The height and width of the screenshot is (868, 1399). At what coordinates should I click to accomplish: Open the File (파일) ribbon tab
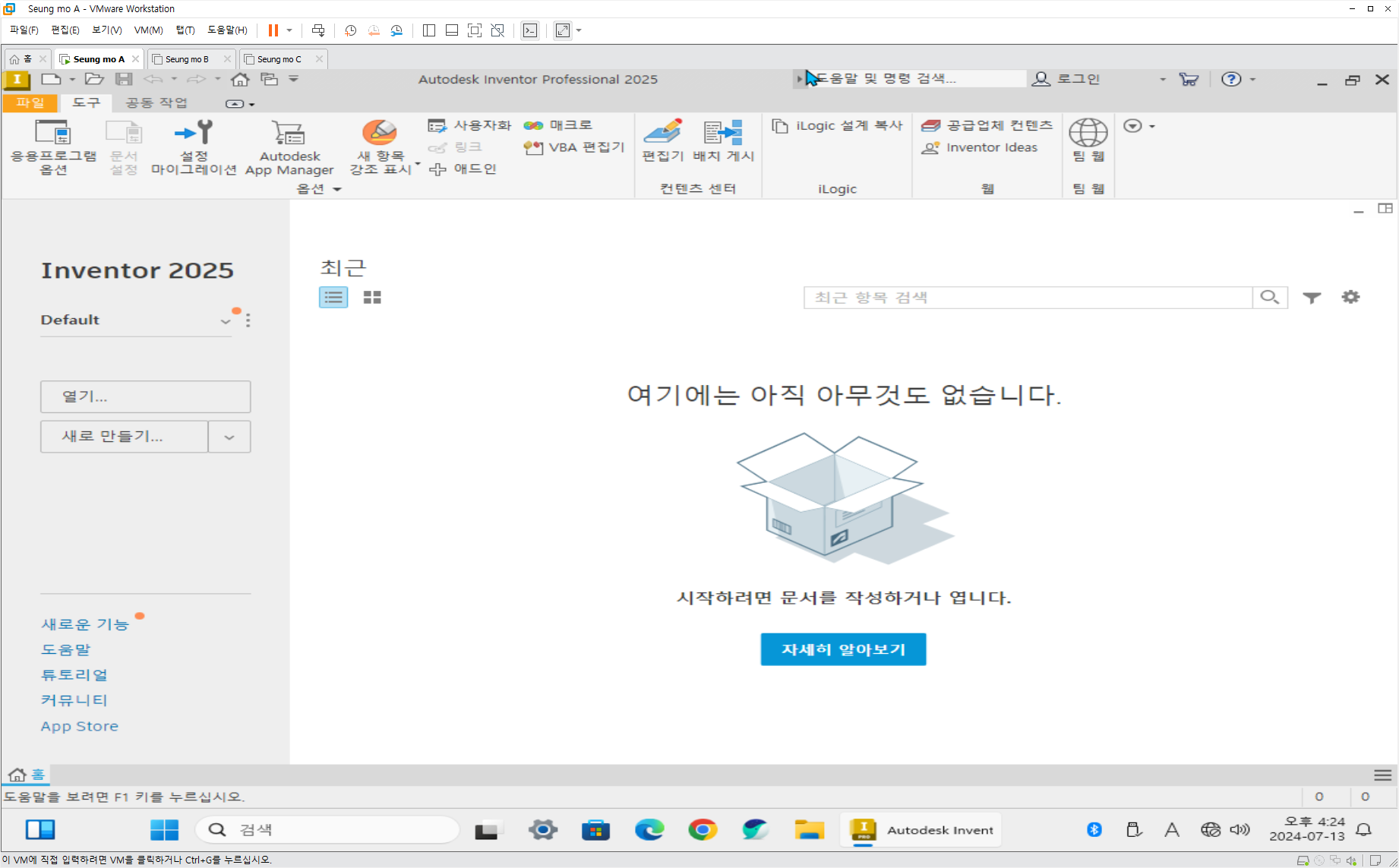30,103
